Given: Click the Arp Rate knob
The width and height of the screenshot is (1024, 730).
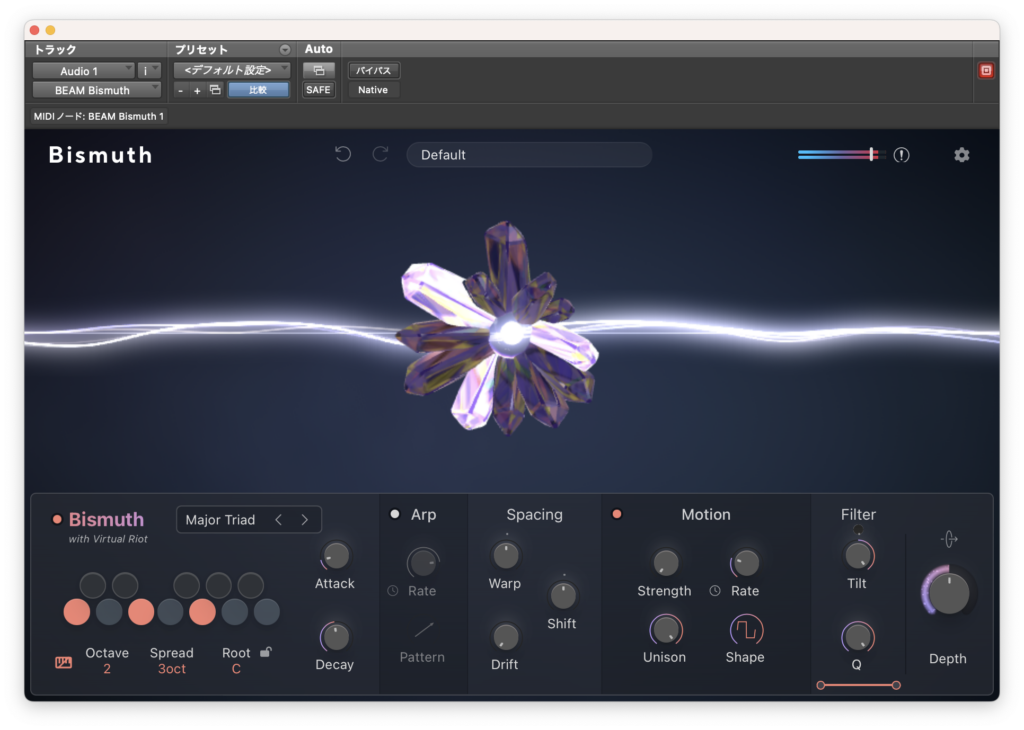Looking at the screenshot, I should click(423, 562).
